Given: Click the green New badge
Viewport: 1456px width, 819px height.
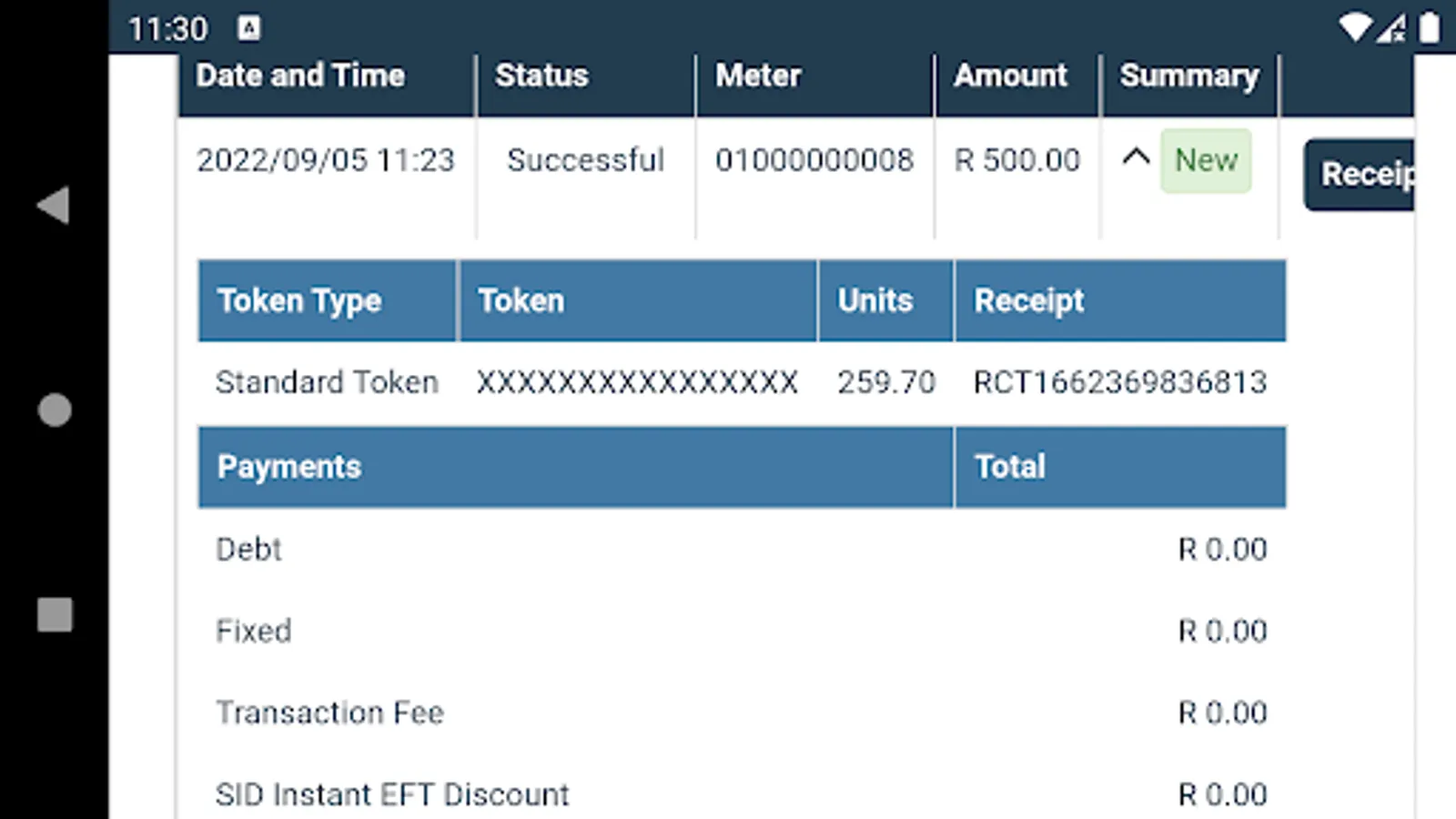Looking at the screenshot, I should tap(1206, 161).
